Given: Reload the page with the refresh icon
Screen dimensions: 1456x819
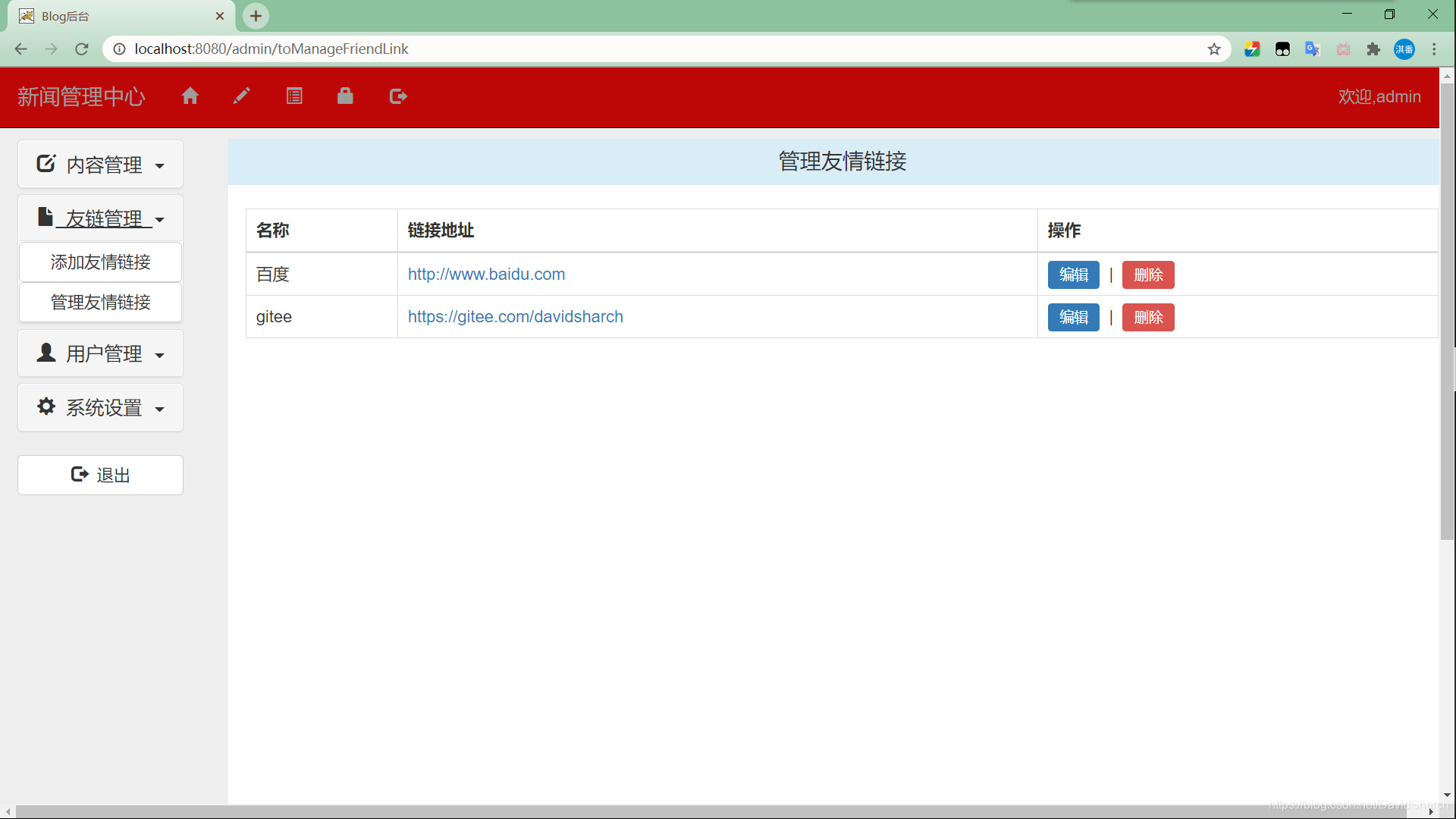Looking at the screenshot, I should click(x=82, y=49).
